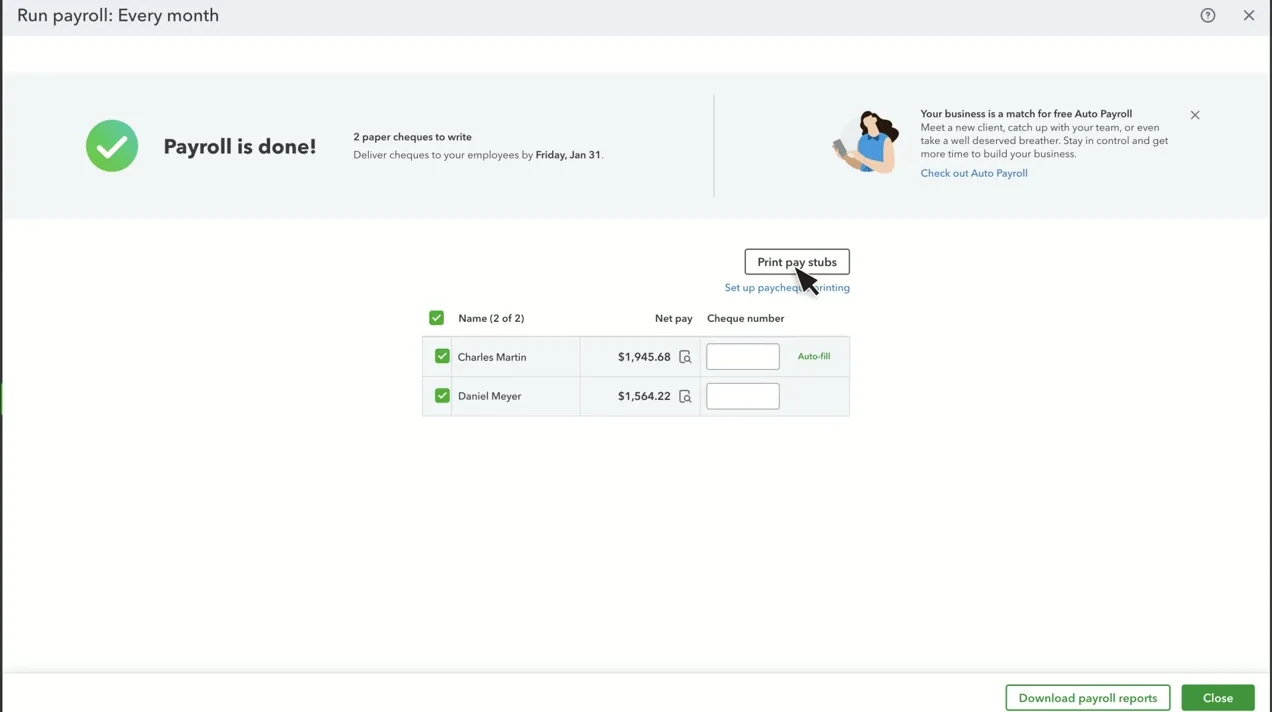Click the Auto-fill cheque number link

[814, 356]
